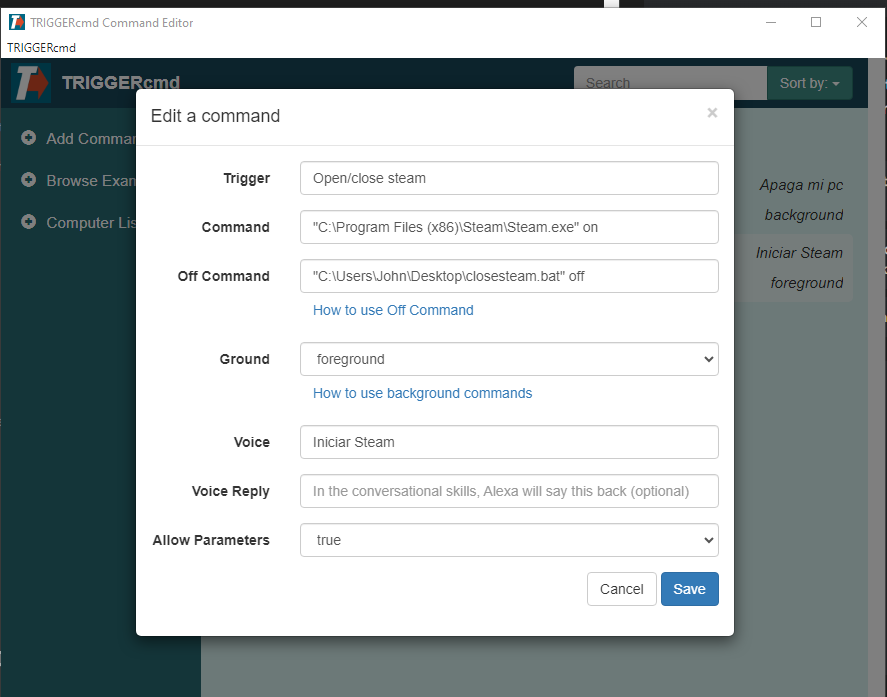Click the TRIGGERcmd title bar app icon
The image size is (887, 697).
coord(17,23)
